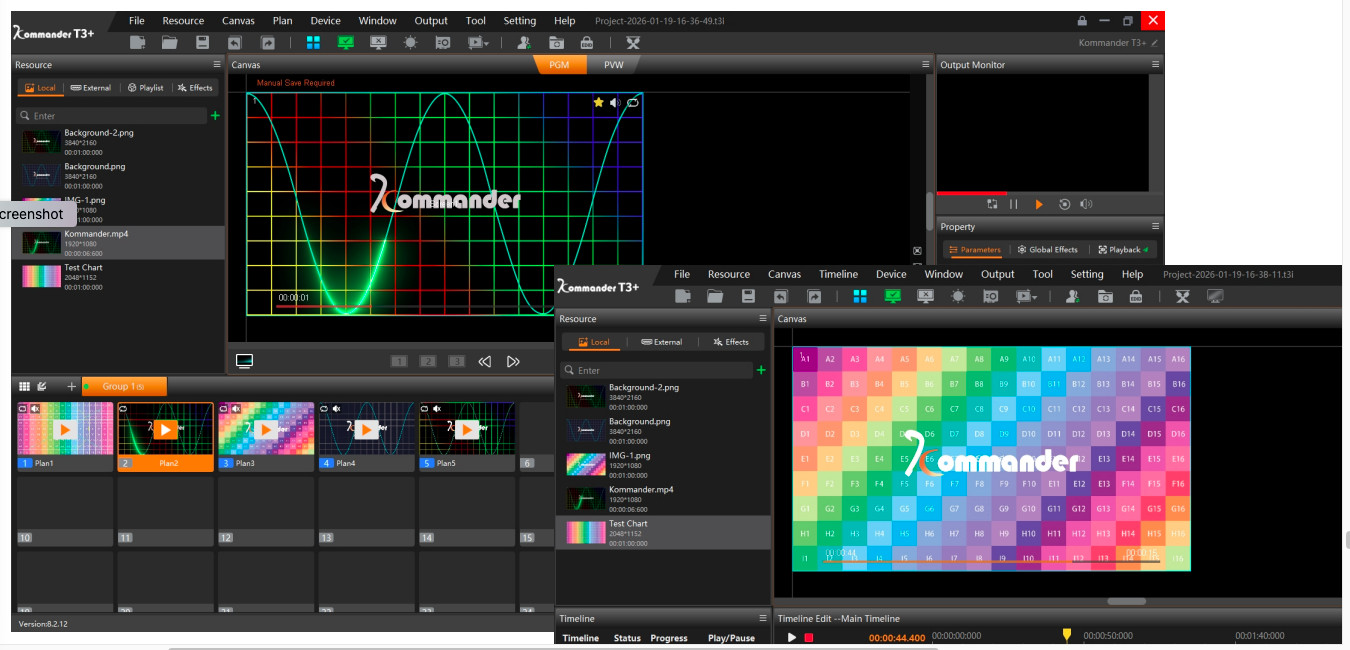The height and width of the screenshot is (650, 1350).
Task: Add a plan group with the plus icon
Action: click(71, 386)
